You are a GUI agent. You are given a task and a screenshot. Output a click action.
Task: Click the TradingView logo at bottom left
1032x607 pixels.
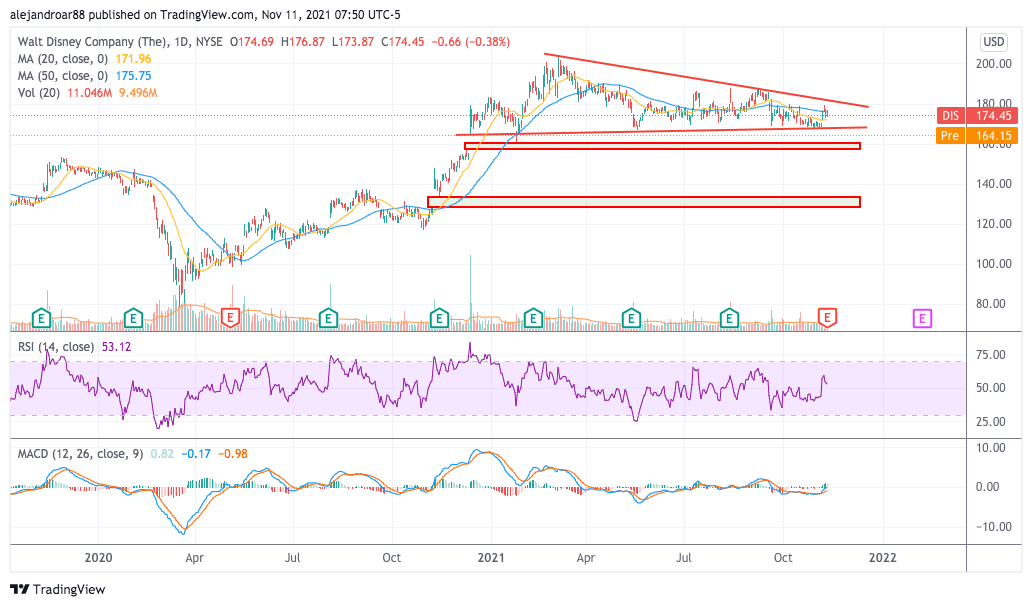tap(57, 589)
